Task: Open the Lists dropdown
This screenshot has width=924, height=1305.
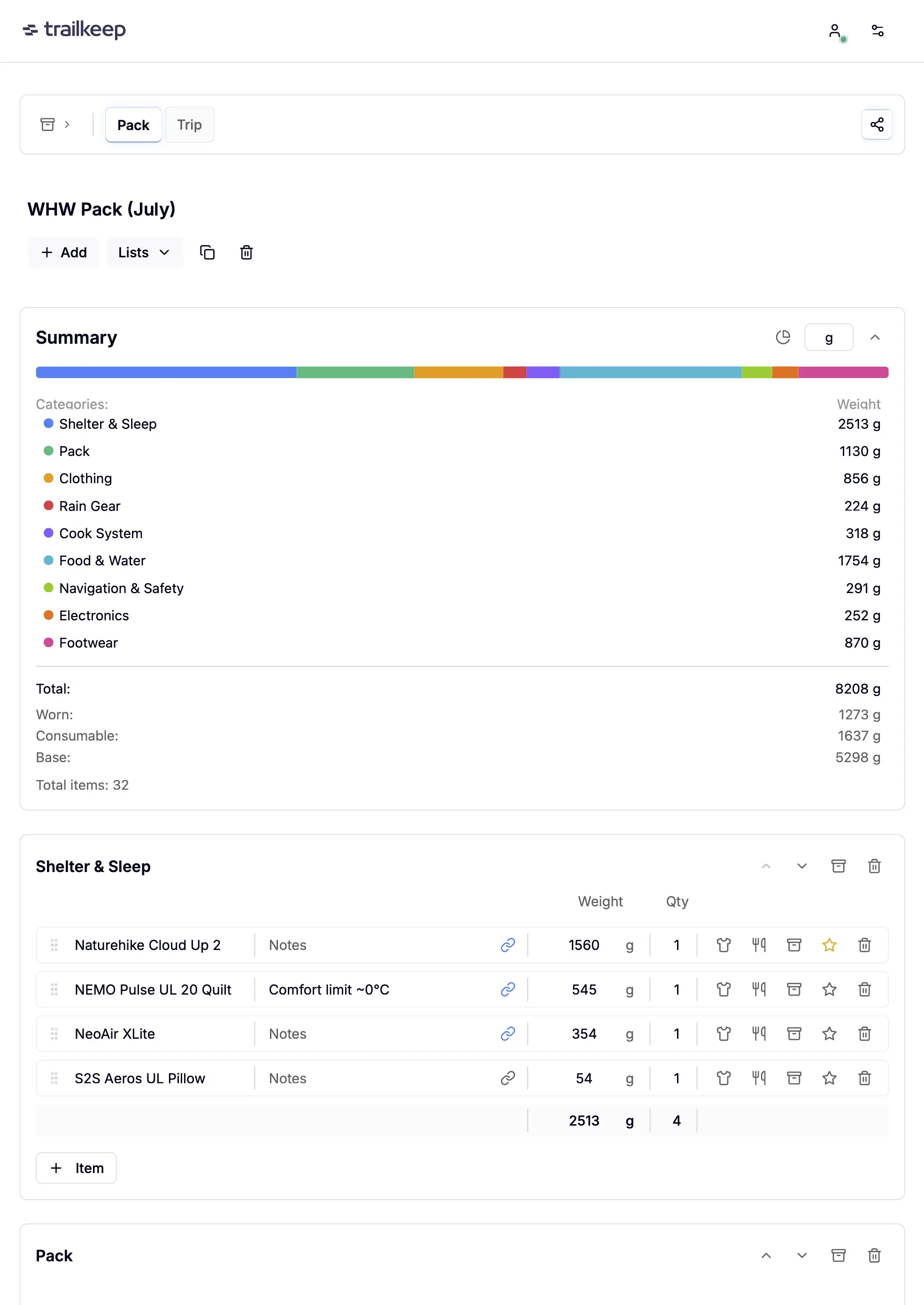Action: (x=145, y=252)
